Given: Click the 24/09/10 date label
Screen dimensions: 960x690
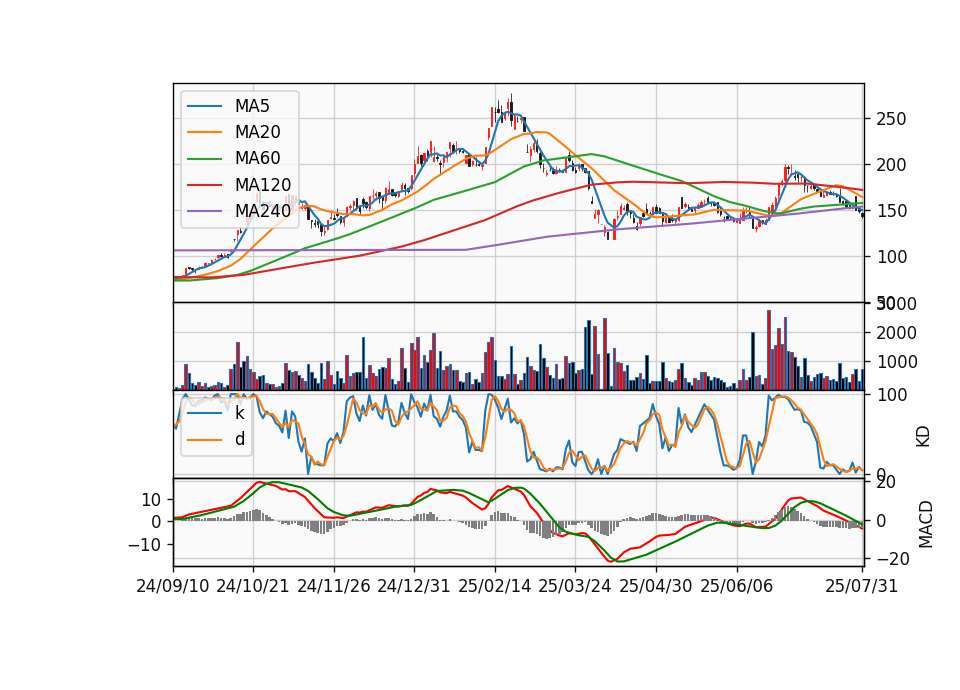Looking at the screenshot, I should coord(173,586).
